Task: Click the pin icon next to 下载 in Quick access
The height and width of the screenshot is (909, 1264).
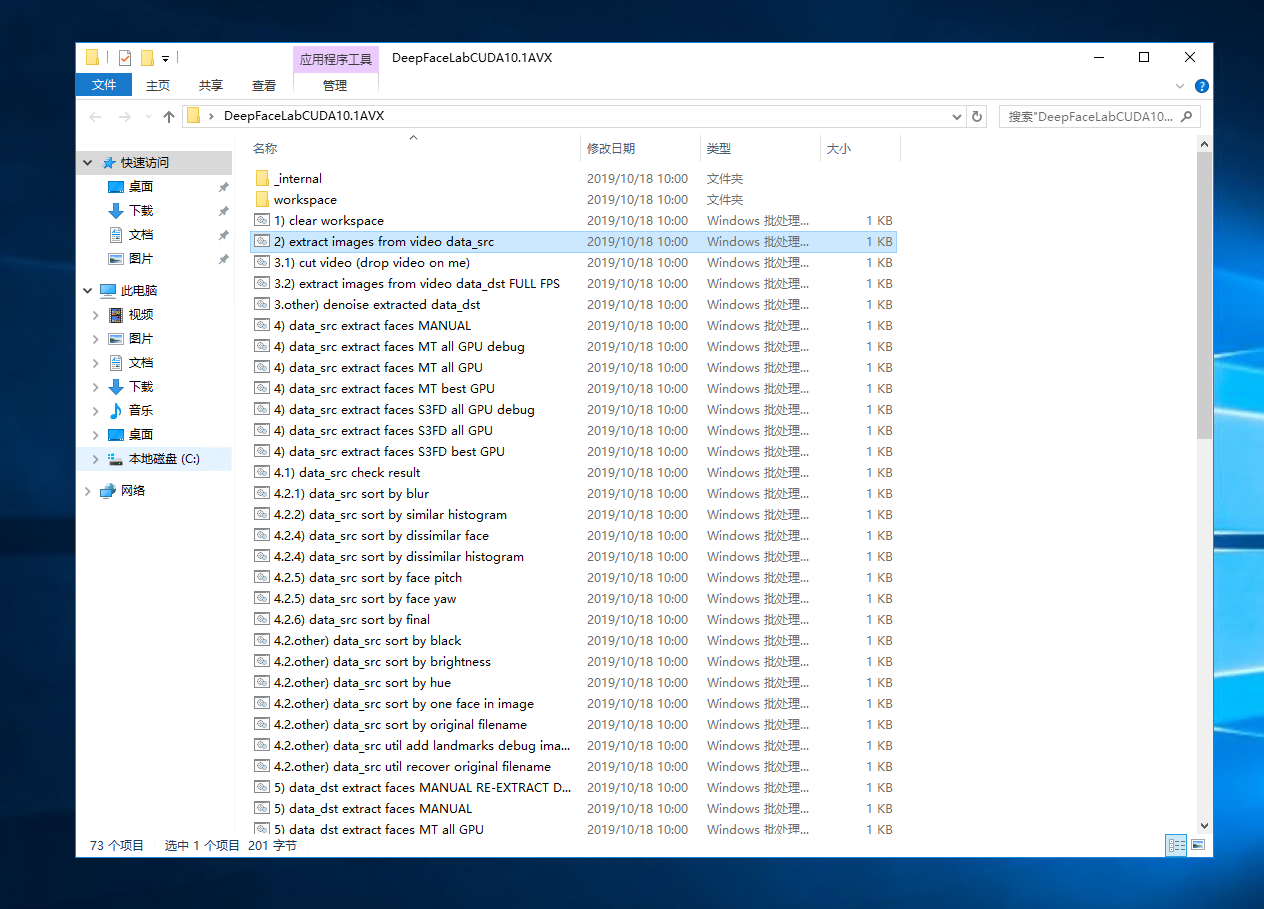Action: 223,211
